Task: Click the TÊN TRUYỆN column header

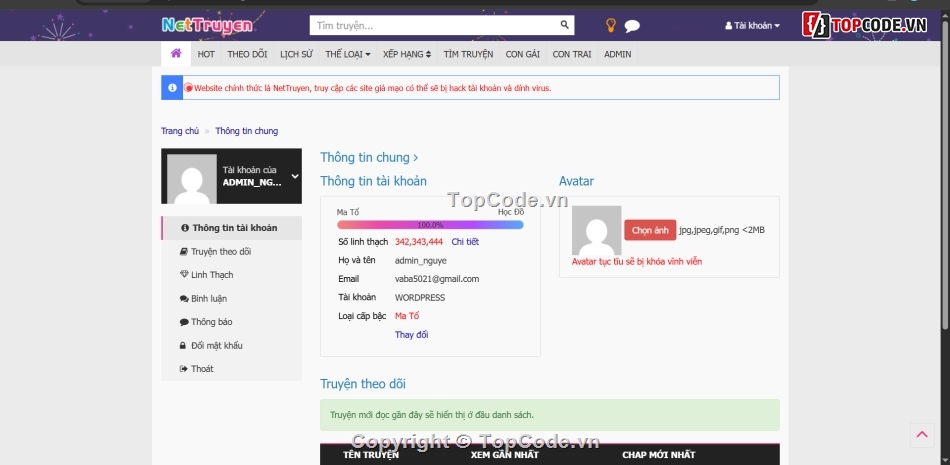Action: click(371, 455)
